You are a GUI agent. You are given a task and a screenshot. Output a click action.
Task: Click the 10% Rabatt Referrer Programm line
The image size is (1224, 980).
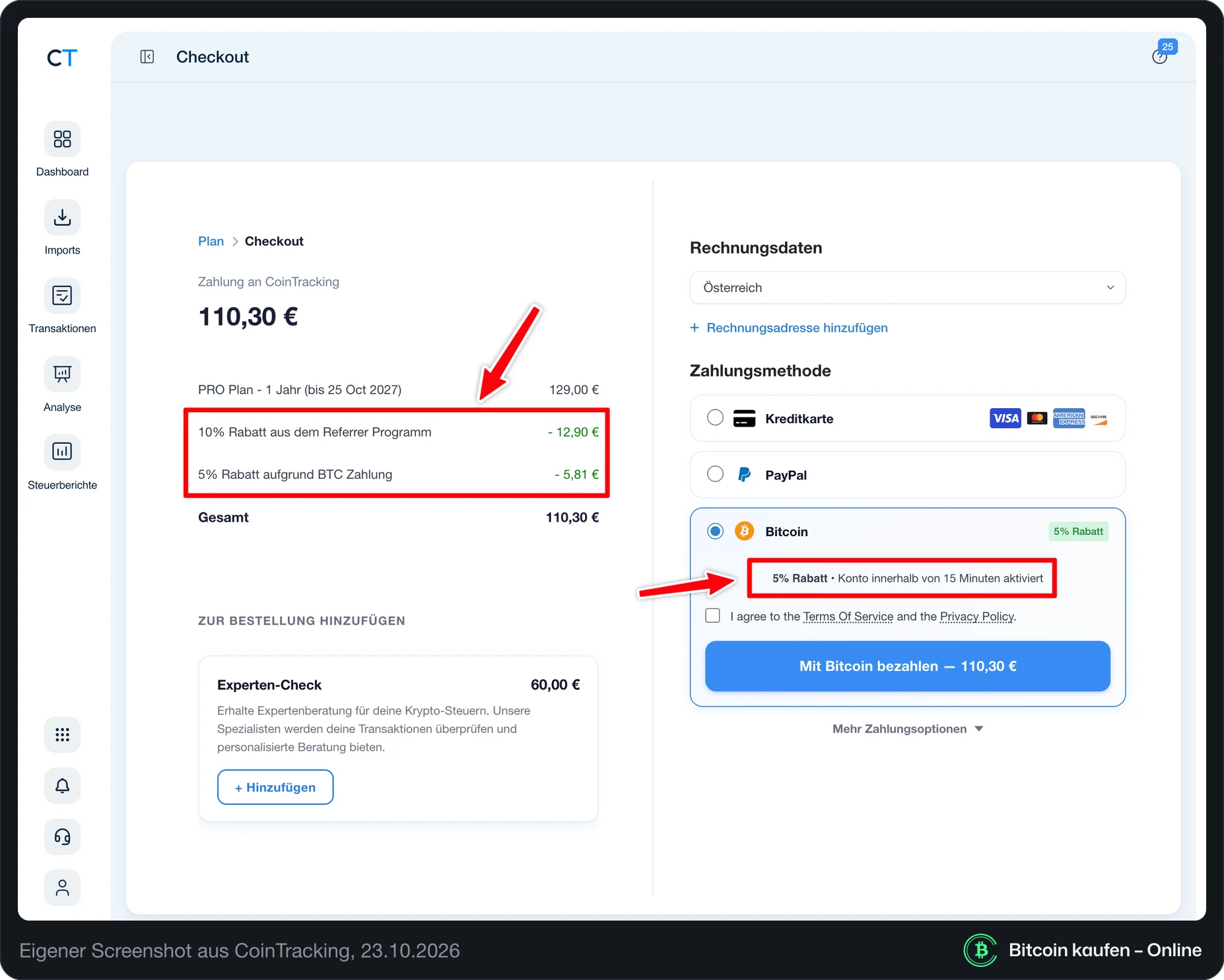pos(398,432)
